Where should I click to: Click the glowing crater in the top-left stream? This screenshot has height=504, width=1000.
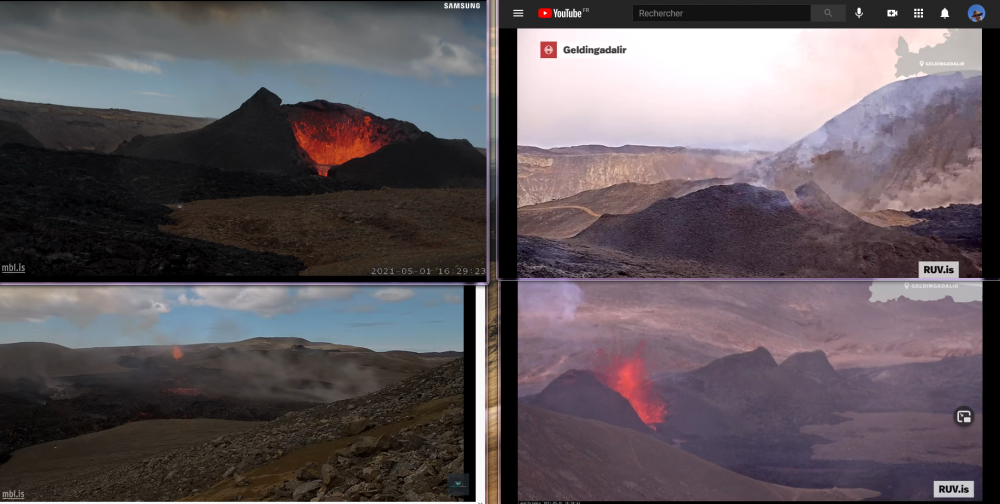click(334, 136)
